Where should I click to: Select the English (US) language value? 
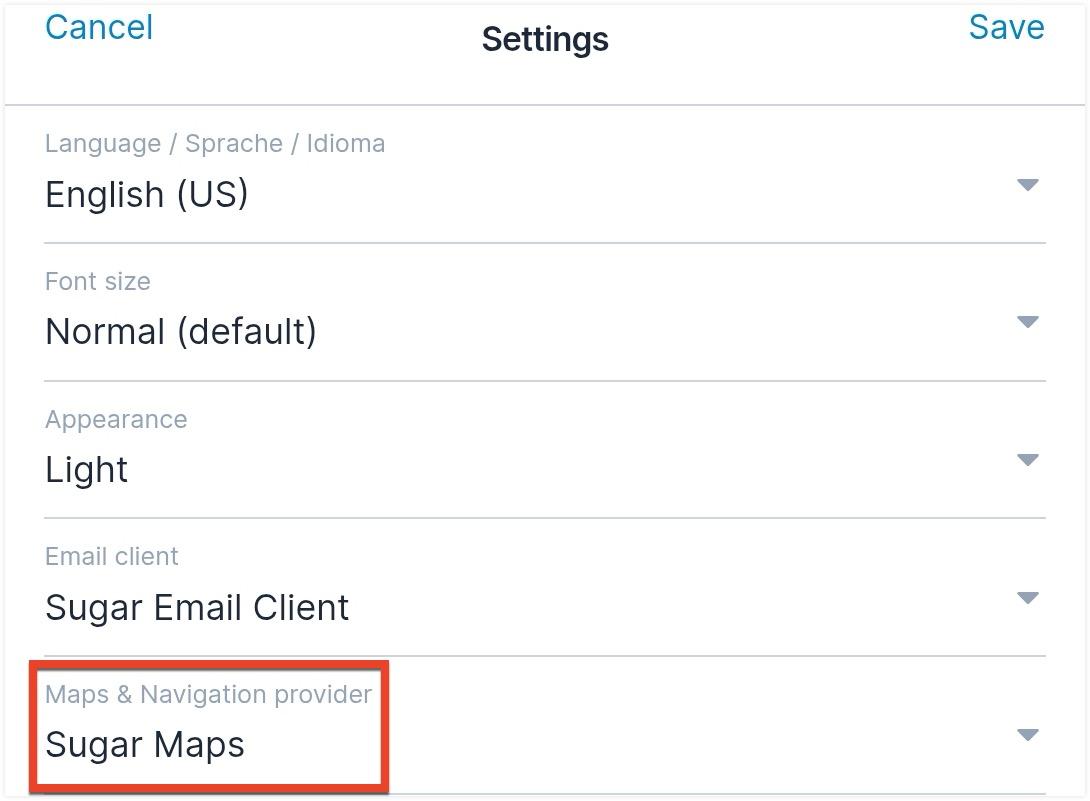[147, 194]
